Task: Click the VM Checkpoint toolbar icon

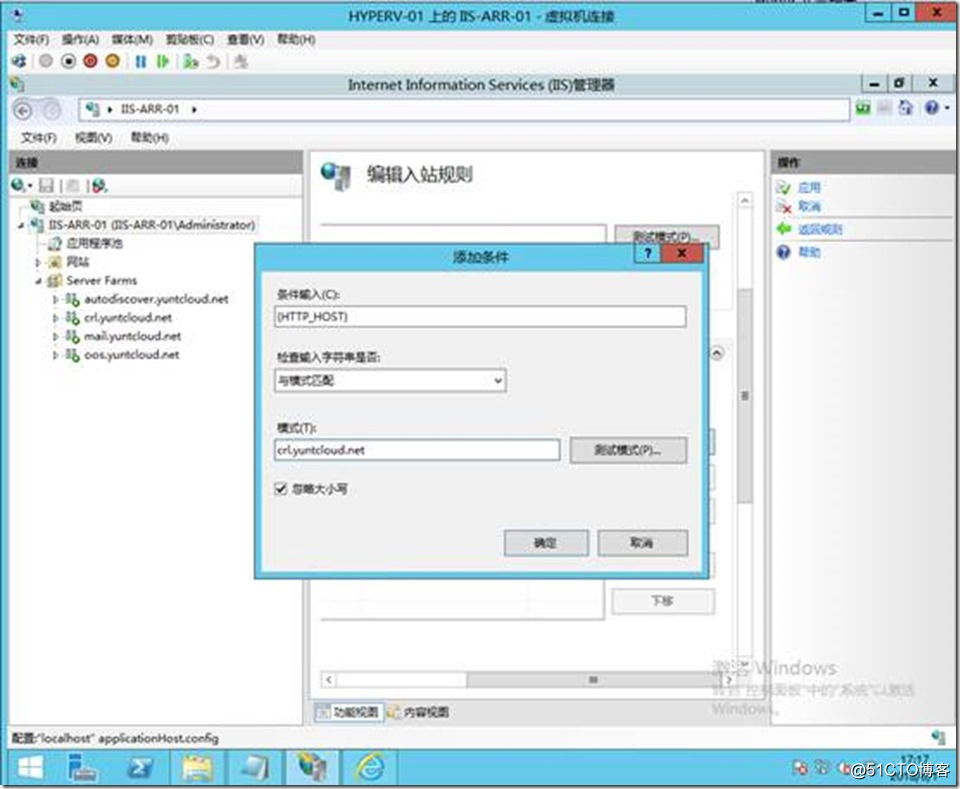Action: coord(190,61)
